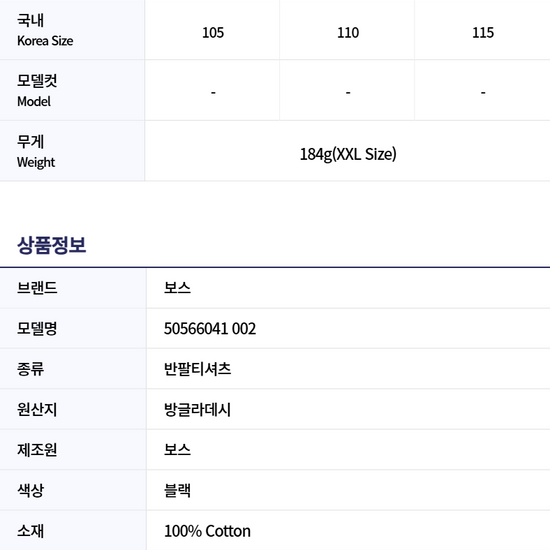Viewport: 550px width, 550px height.
Task: Click the 브랜드 row label
Action: [x=37, y=288]
